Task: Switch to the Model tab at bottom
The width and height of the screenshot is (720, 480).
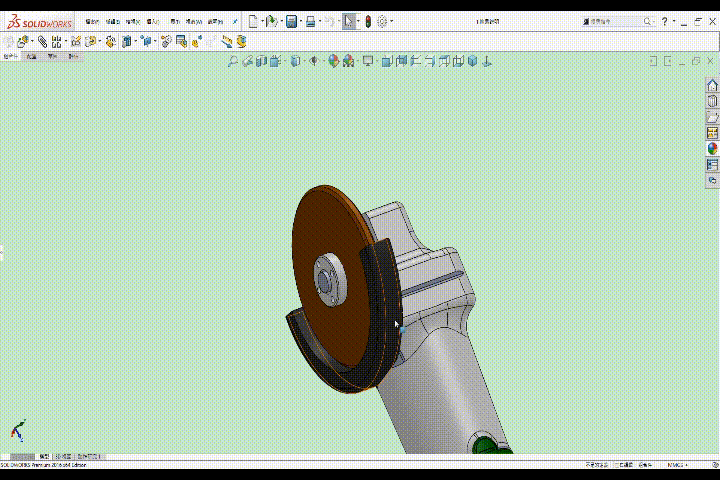Action: point(44,456)
